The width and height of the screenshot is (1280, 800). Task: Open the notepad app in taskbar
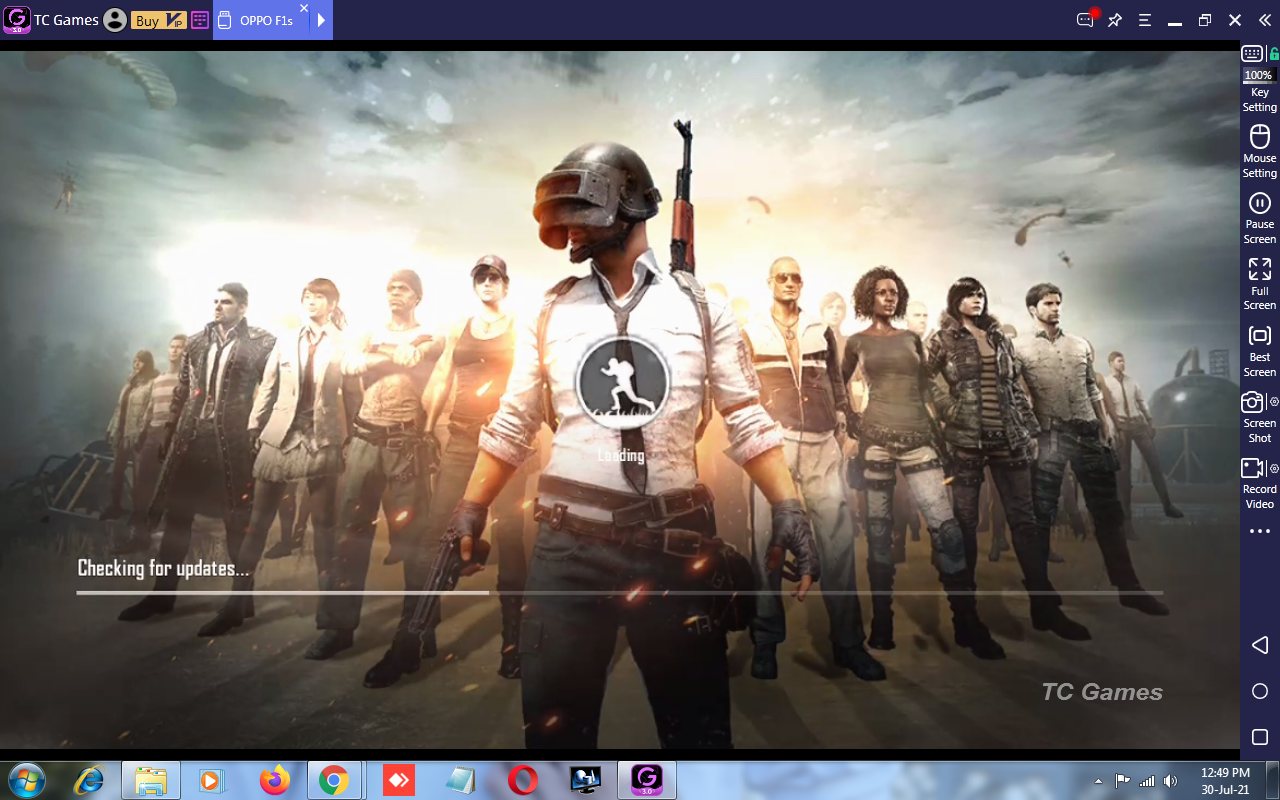tap(460, 780)
